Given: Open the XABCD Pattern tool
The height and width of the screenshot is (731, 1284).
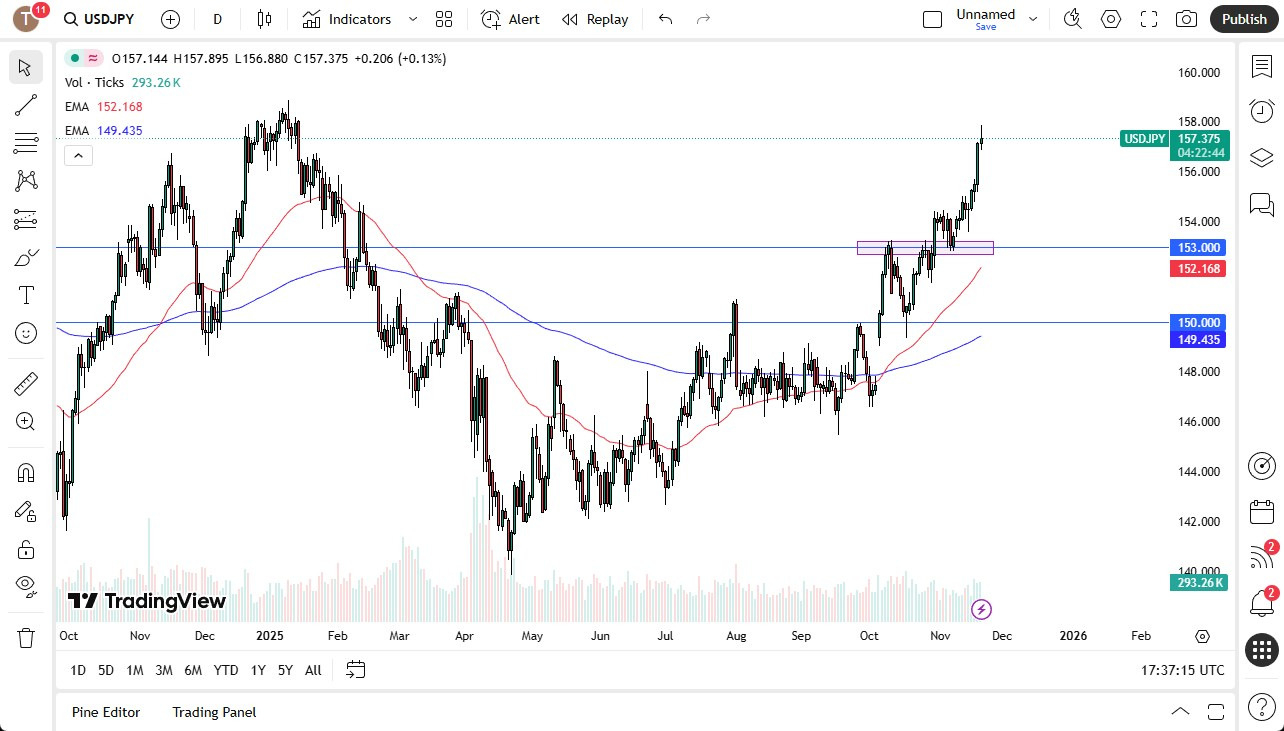Looking at the screenshot, I should pyautogui.click(x=26, y=180).
